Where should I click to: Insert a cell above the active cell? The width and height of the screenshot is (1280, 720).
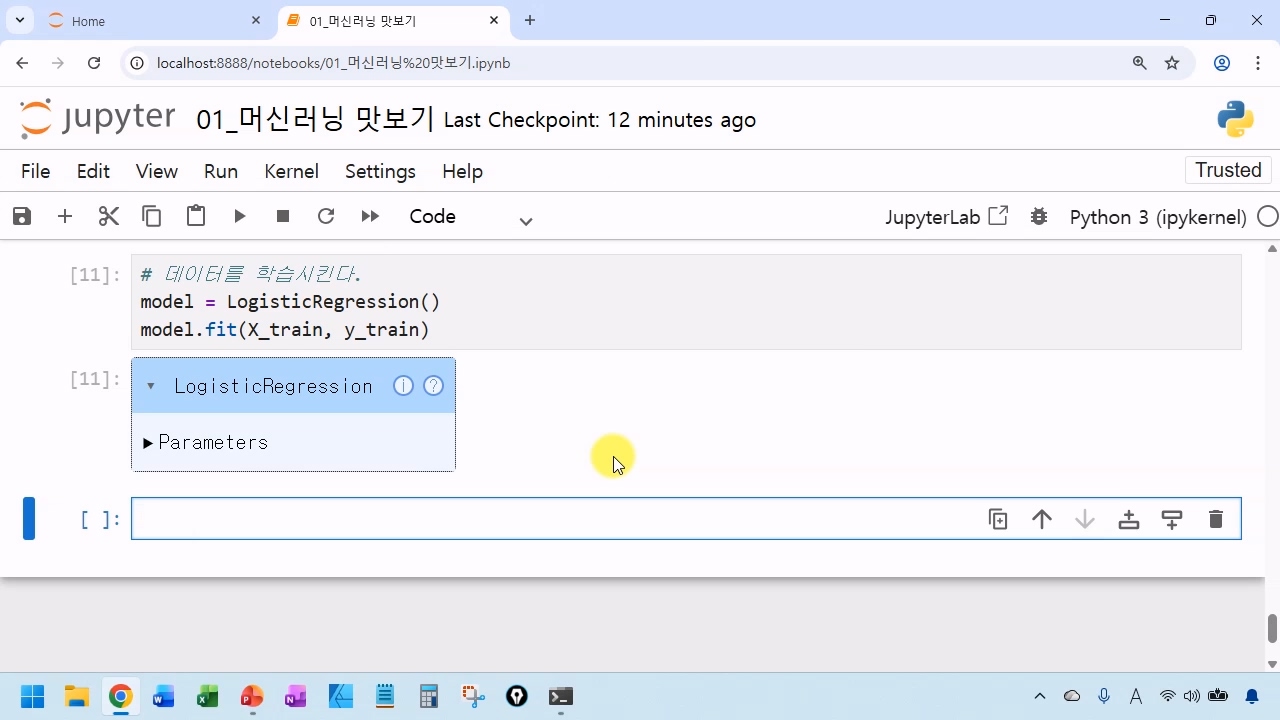click(x=1129, y=519)
